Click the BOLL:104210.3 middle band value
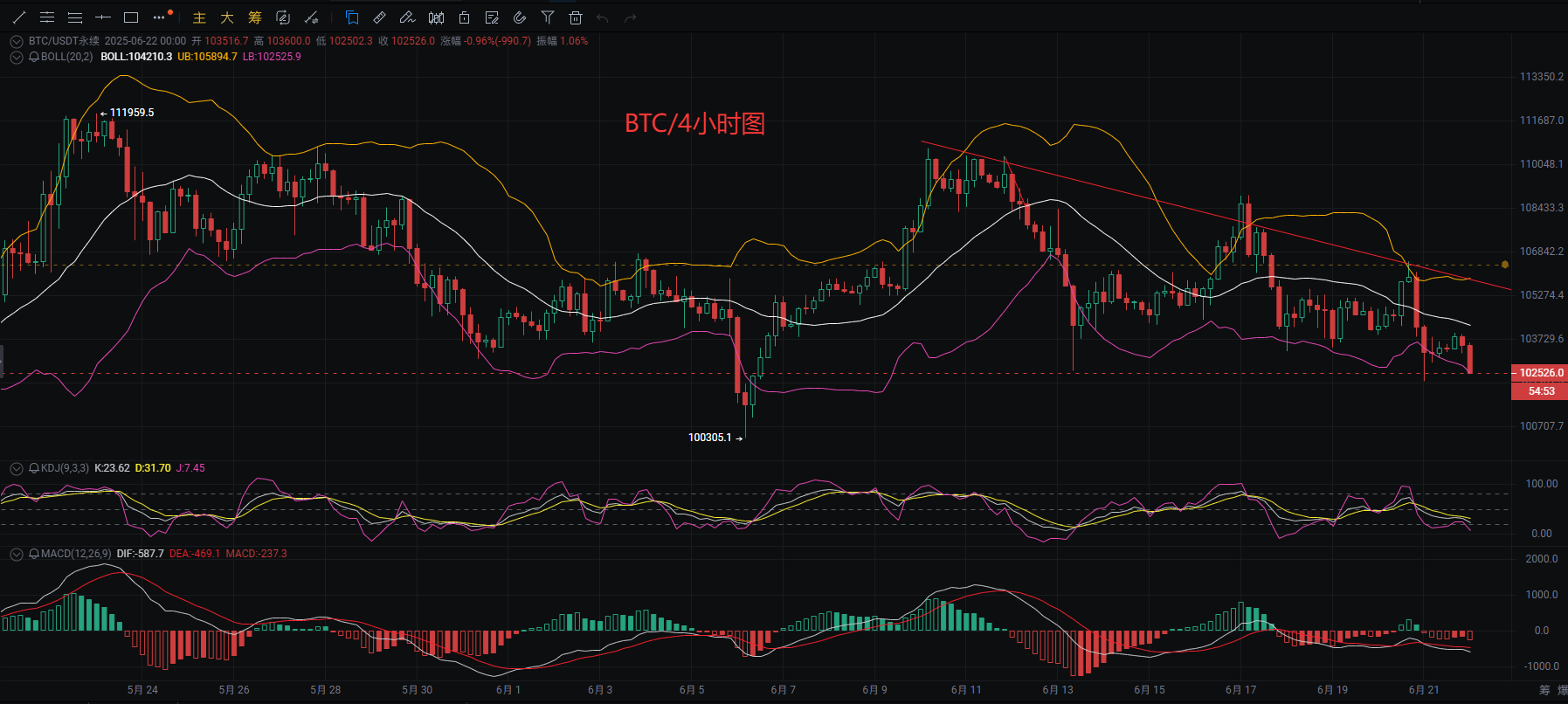Image resolution: width=1568 pixels, height=704 pixels. pyautogui.click(x=136, y=57)
